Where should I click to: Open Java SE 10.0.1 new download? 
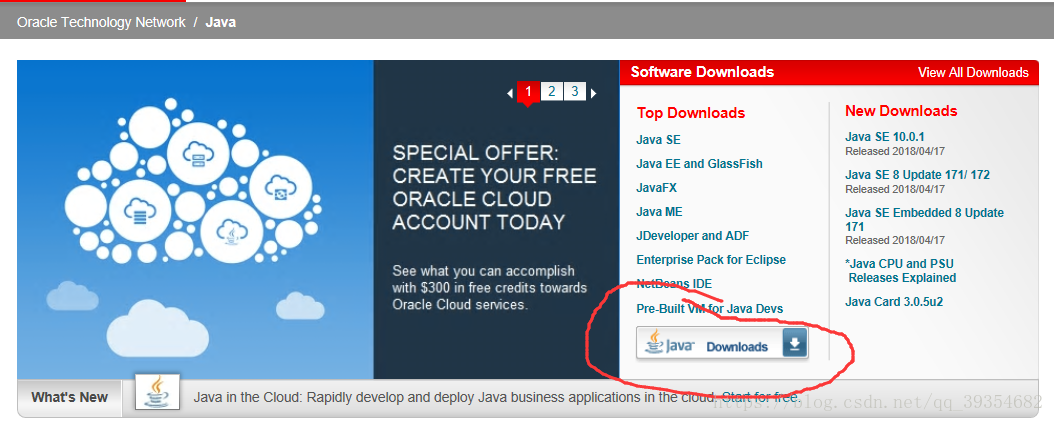click(x=885, y=137)
